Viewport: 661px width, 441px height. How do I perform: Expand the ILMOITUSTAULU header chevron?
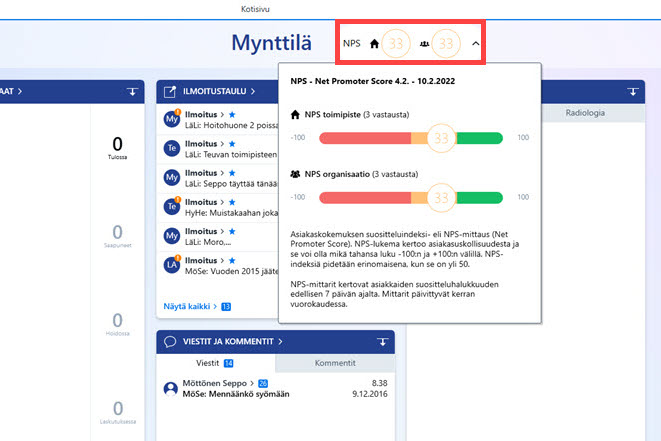pyautogui.click(x=253, y=91)
